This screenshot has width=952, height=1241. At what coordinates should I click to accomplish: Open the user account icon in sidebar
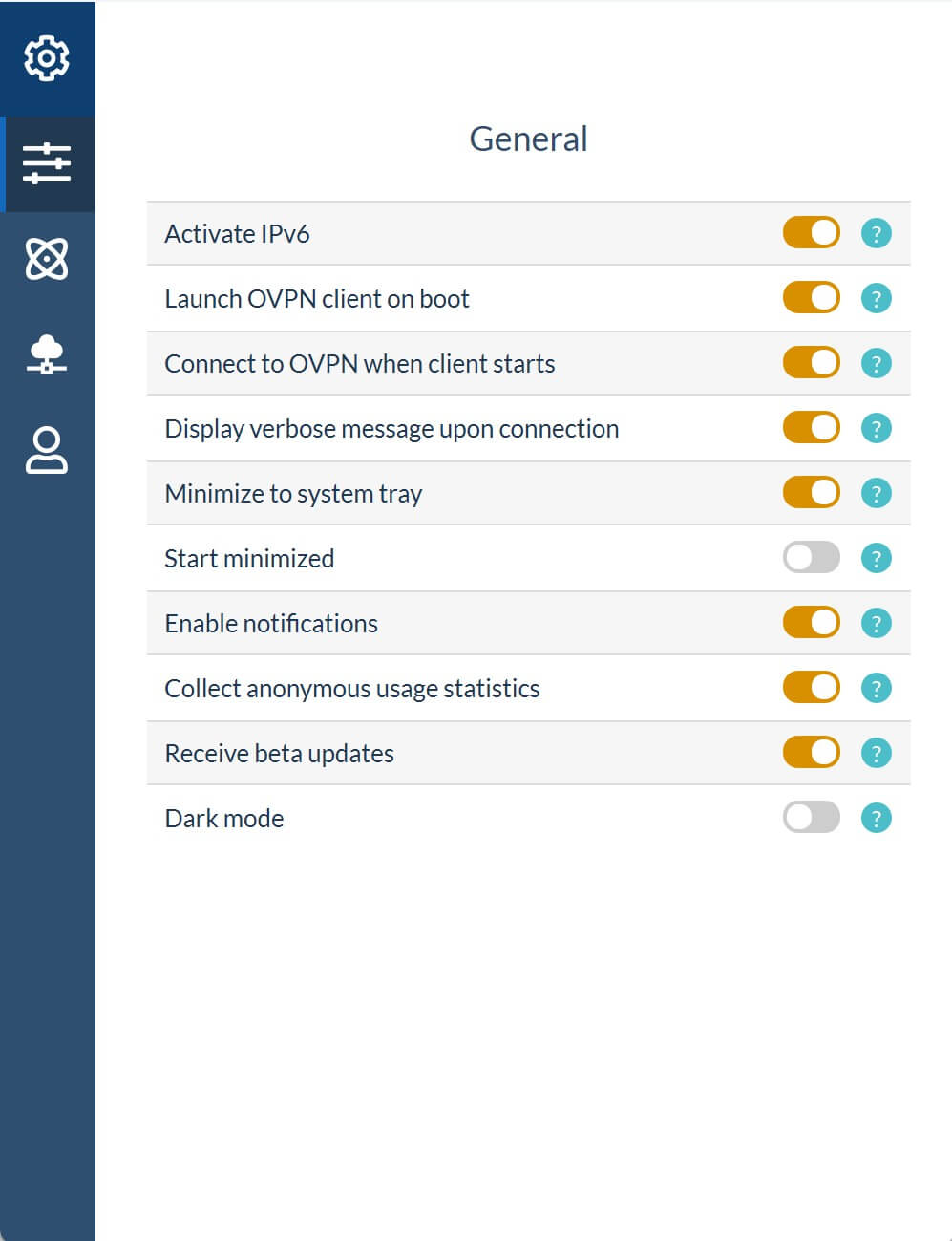pyautogui.click(x=47, y=451)
